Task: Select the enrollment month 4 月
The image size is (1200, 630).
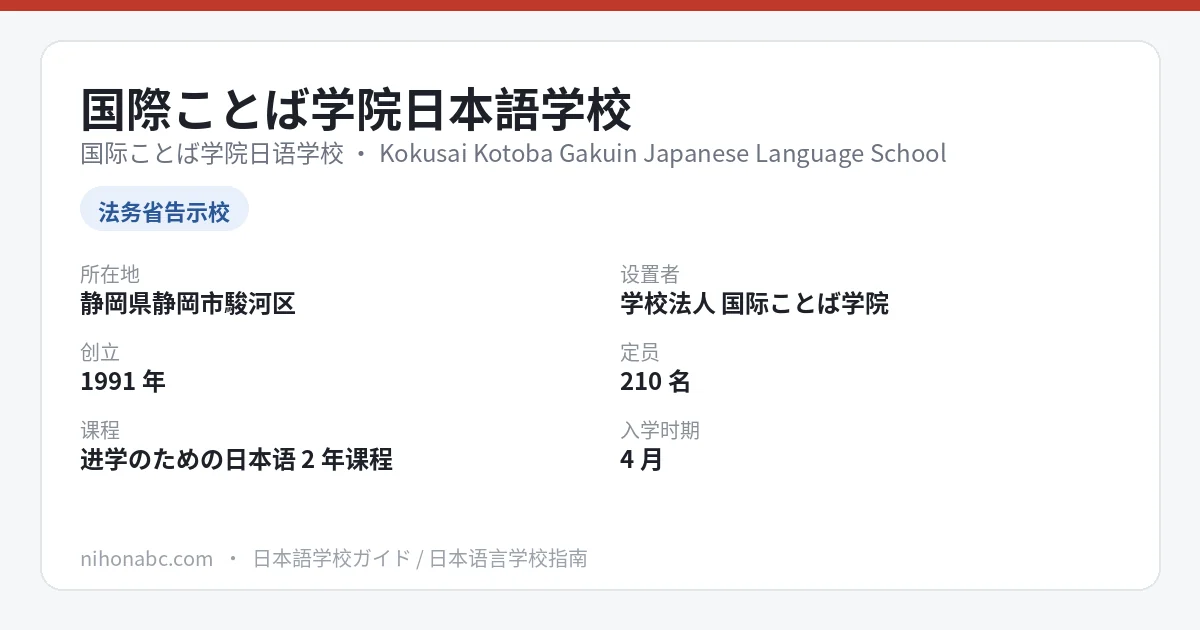Action: point(641,460)
